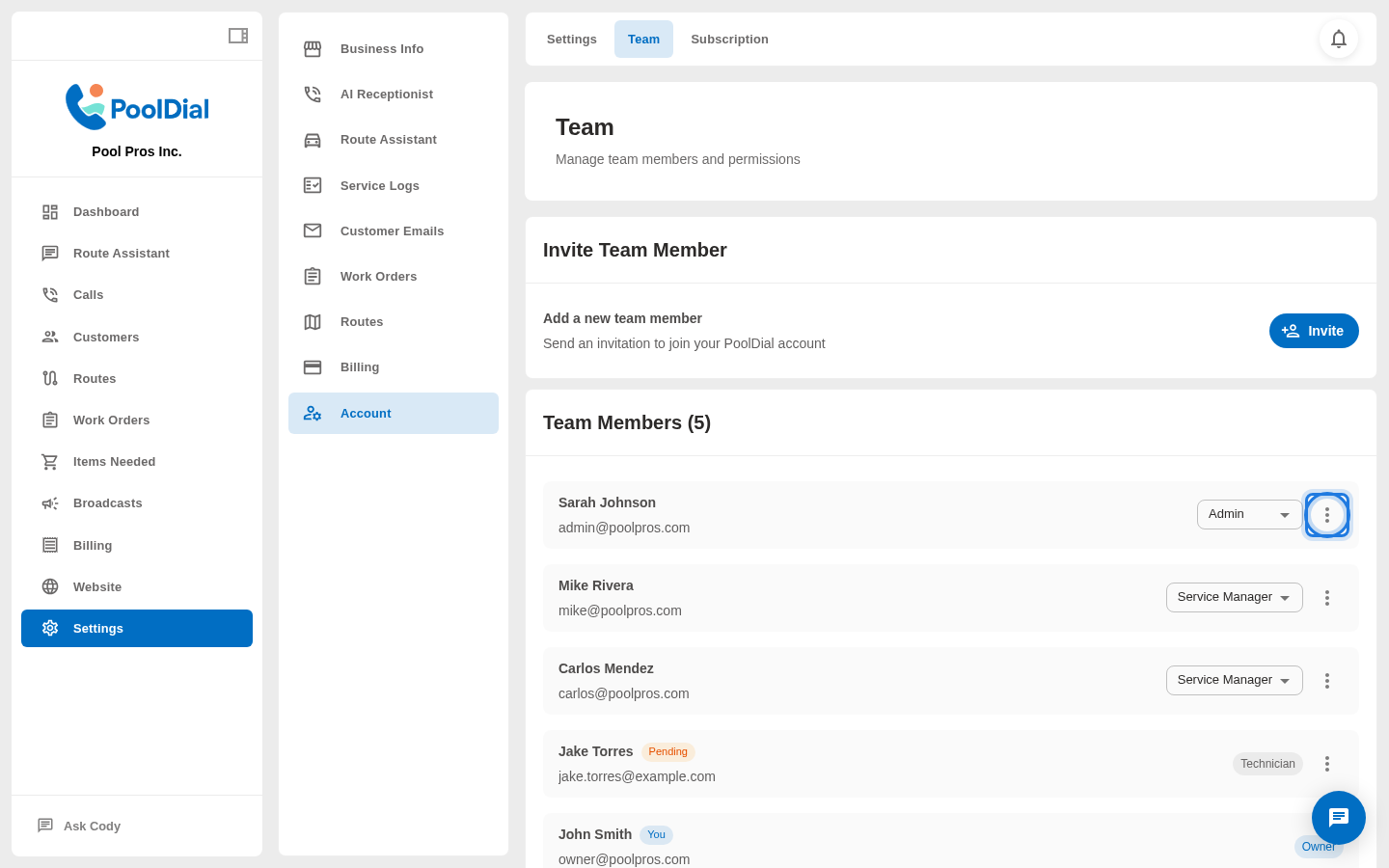Click the Invite button

1314,331
